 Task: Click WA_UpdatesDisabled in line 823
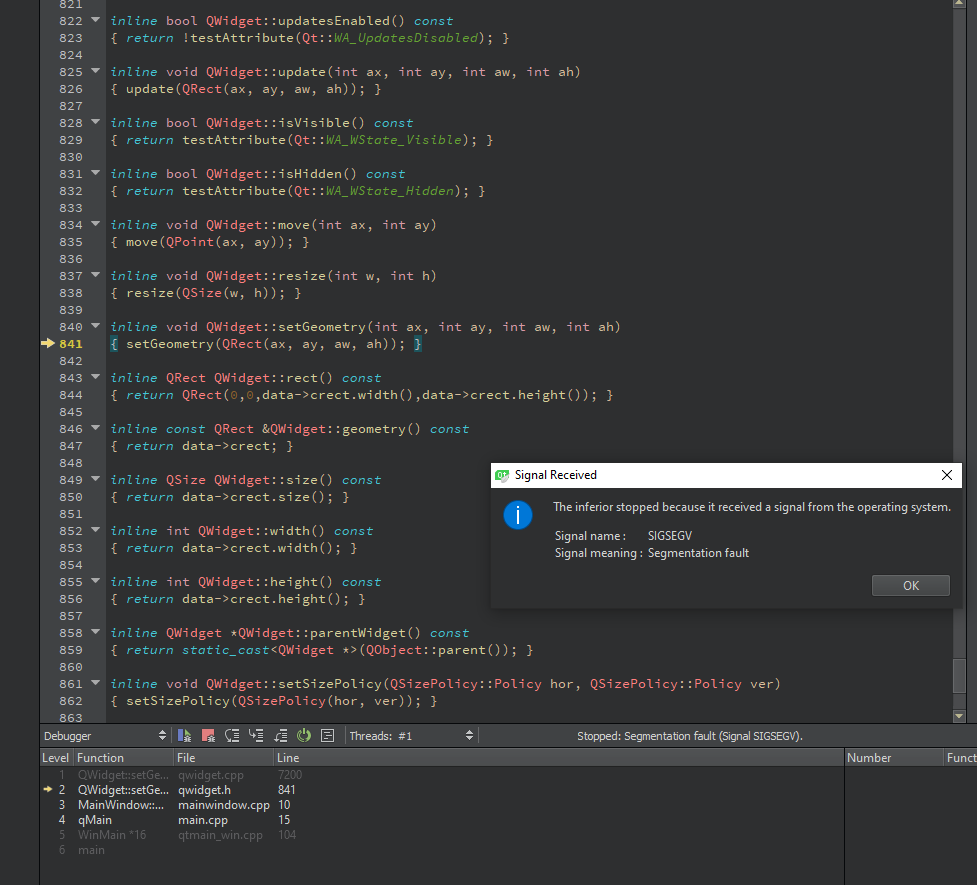406,38
